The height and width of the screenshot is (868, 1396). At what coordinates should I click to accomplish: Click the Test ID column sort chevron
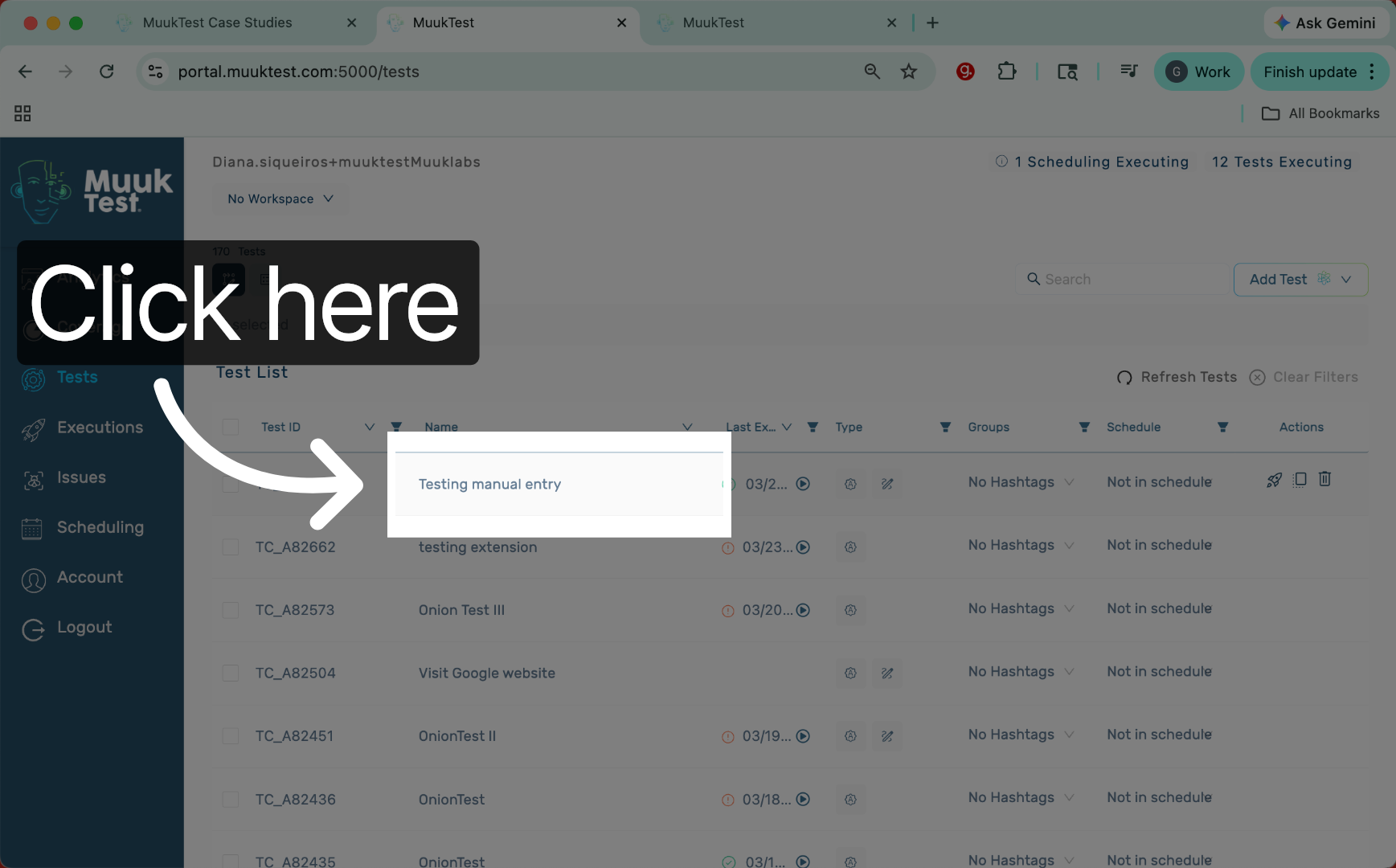pos(370,427)
